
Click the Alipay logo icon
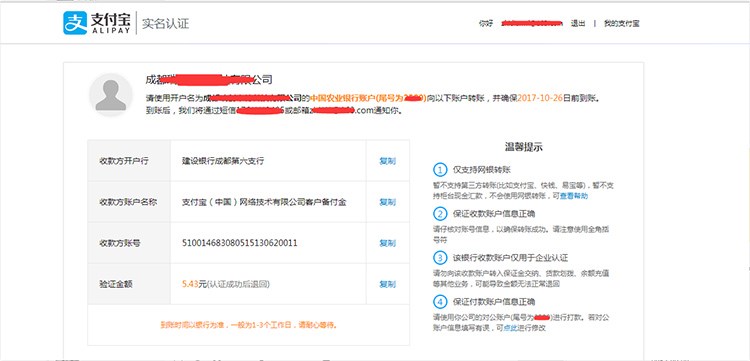75,23
